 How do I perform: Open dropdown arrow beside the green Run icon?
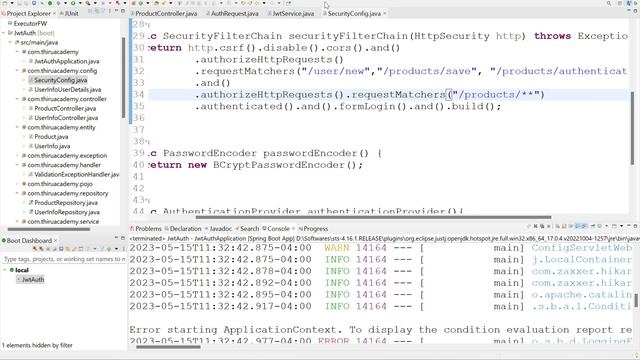click(x=80, y=3)
